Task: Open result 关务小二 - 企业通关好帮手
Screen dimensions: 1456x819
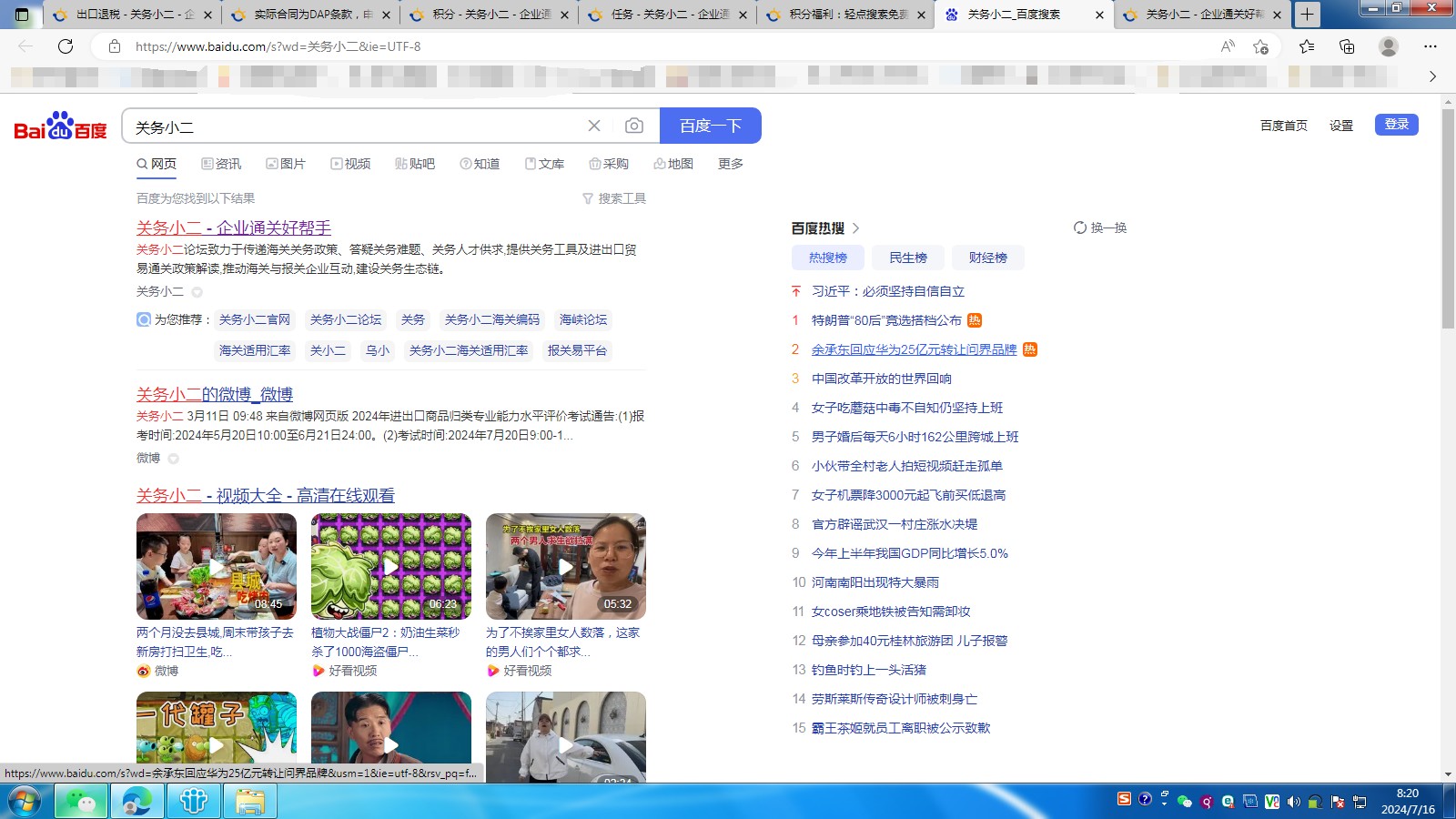Action: click(234, 227)
